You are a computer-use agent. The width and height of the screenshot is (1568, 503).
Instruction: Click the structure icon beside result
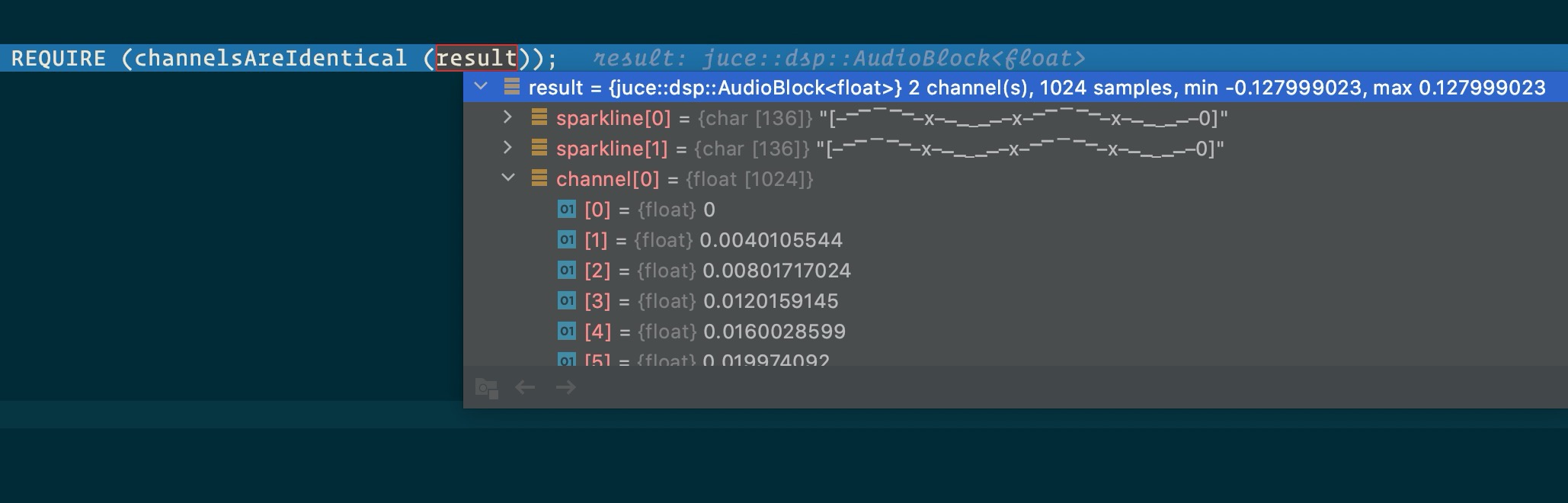click(x=512, y=87)
